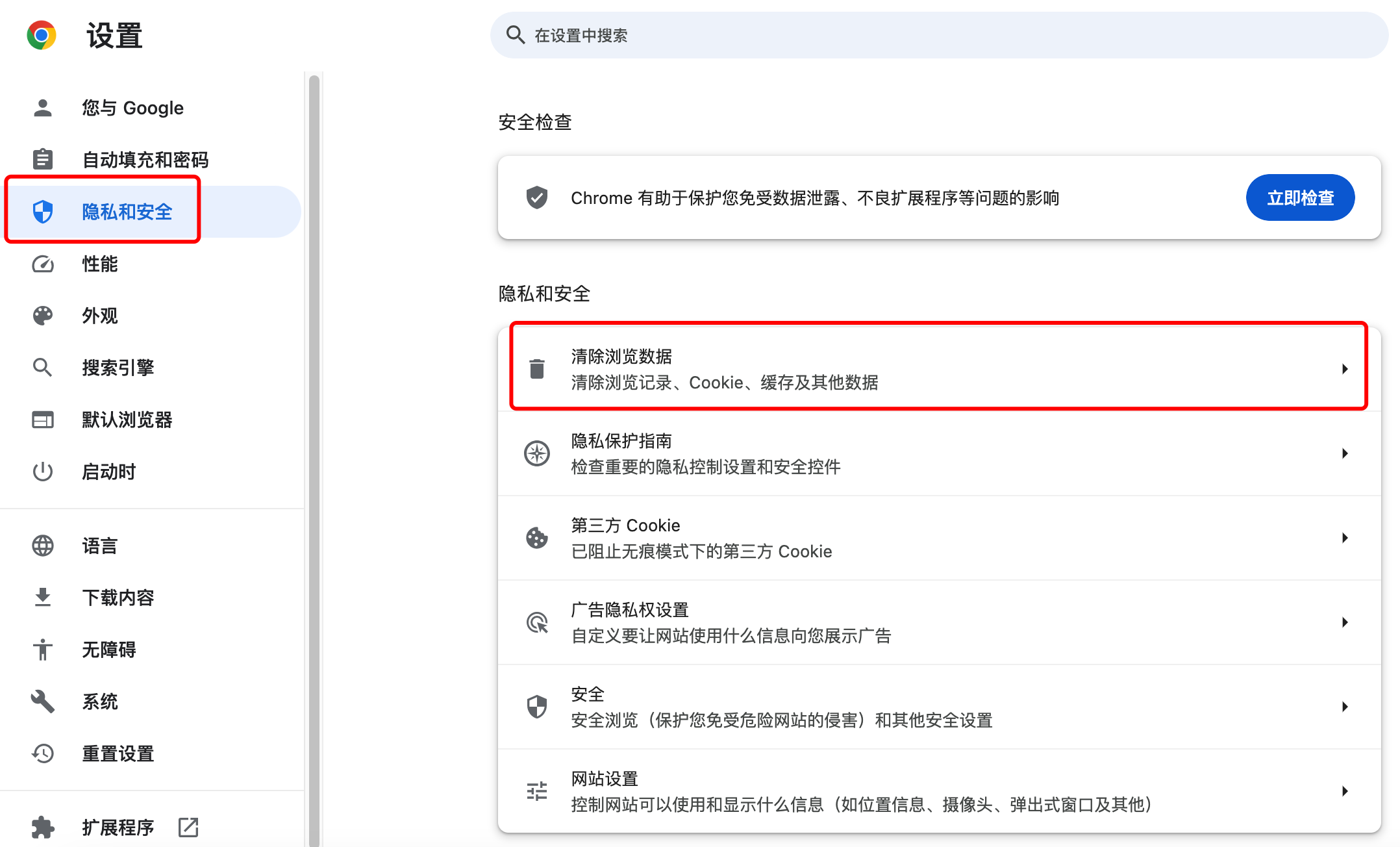The width and height of the screenshot is (1400, 847).
Task: Click the search magnifier icon in settings search
Action: [516, 35]
